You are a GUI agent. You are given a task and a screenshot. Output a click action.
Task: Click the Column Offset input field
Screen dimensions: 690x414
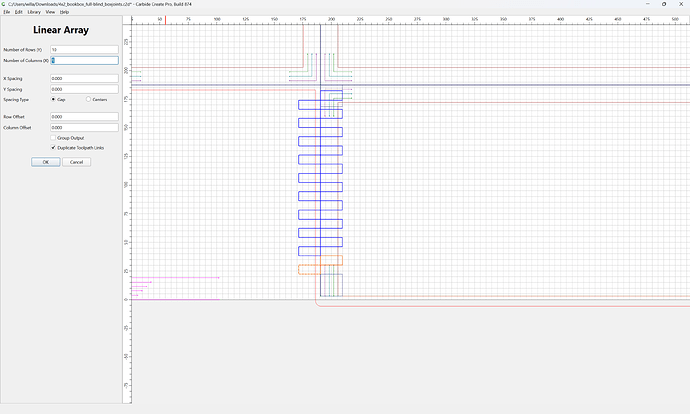click(84, 127)
